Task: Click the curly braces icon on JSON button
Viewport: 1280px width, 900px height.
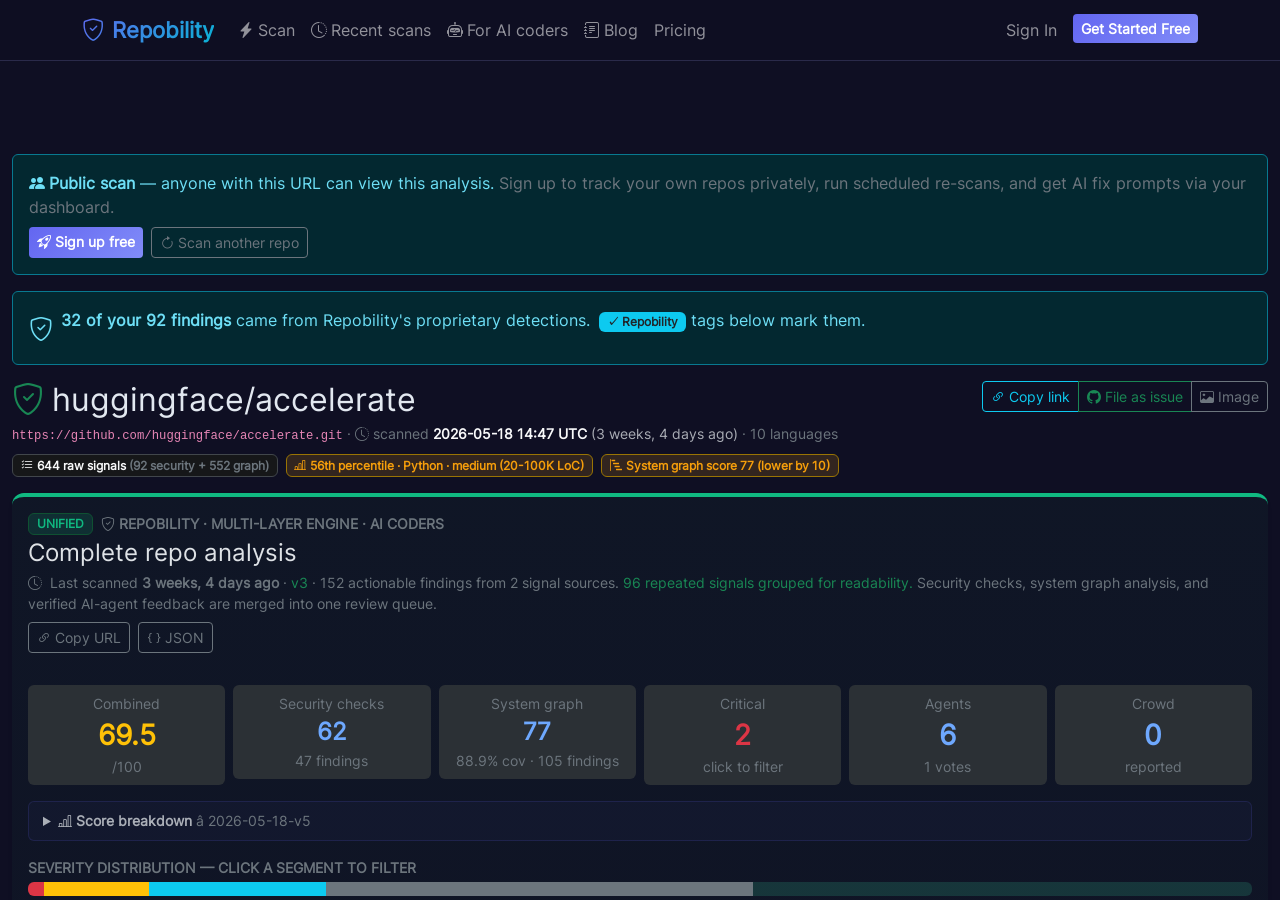Action: tap(154, 638)
